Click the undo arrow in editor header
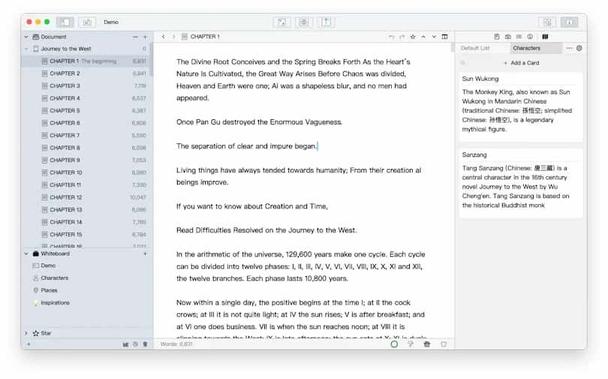This screenshot has height=379, width=608. pos(392,37)
